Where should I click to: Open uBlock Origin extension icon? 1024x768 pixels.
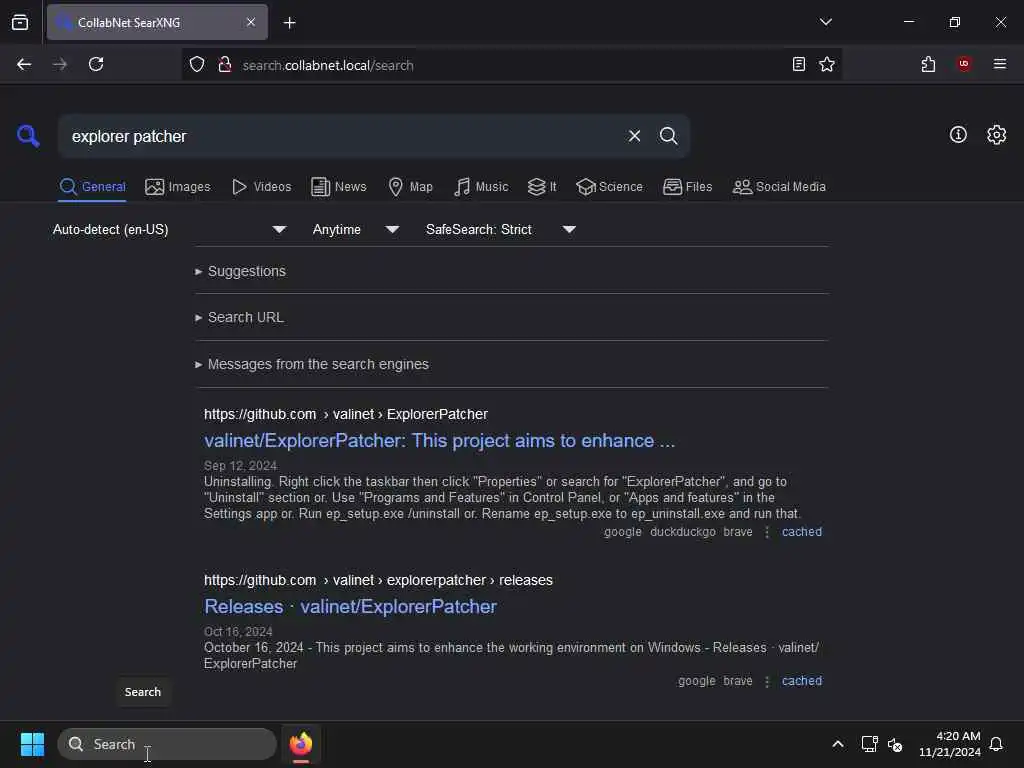pos(964,64)
